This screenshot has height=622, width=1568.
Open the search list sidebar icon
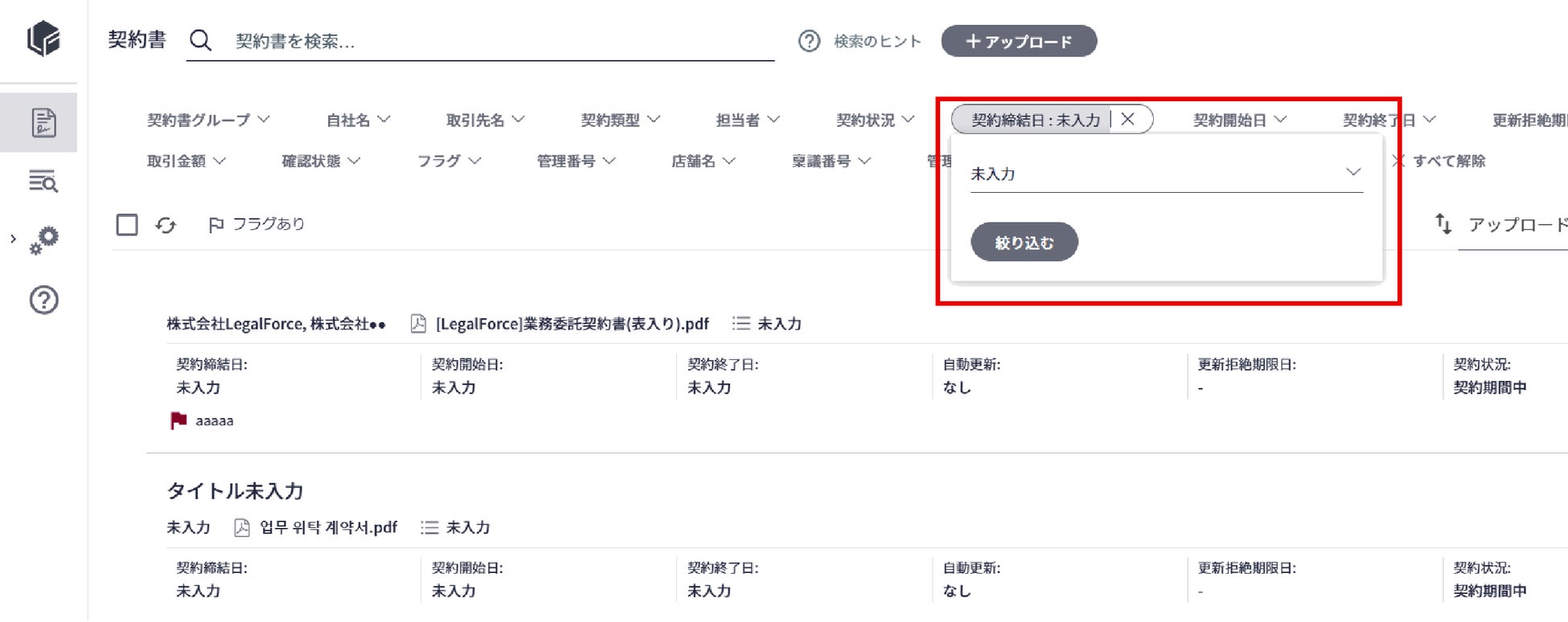click(x=43, y=182)
